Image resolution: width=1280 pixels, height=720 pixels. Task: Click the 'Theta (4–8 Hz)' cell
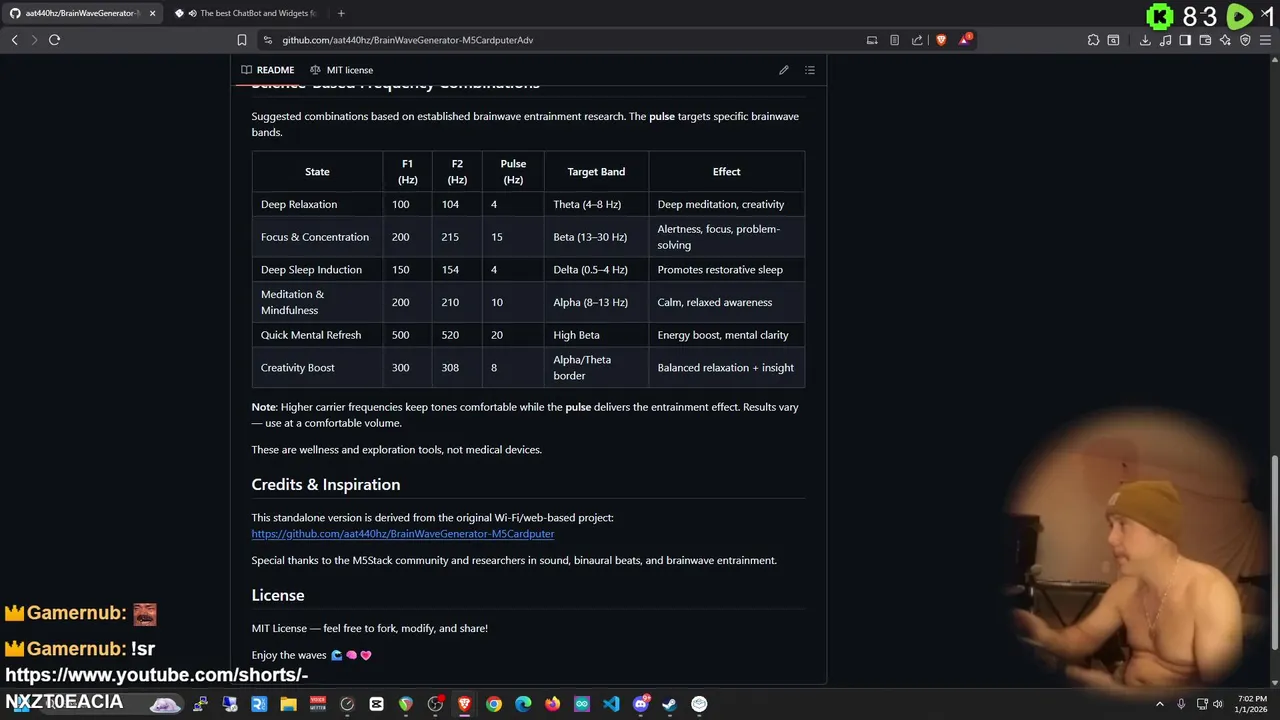click(x=596, y=204)
